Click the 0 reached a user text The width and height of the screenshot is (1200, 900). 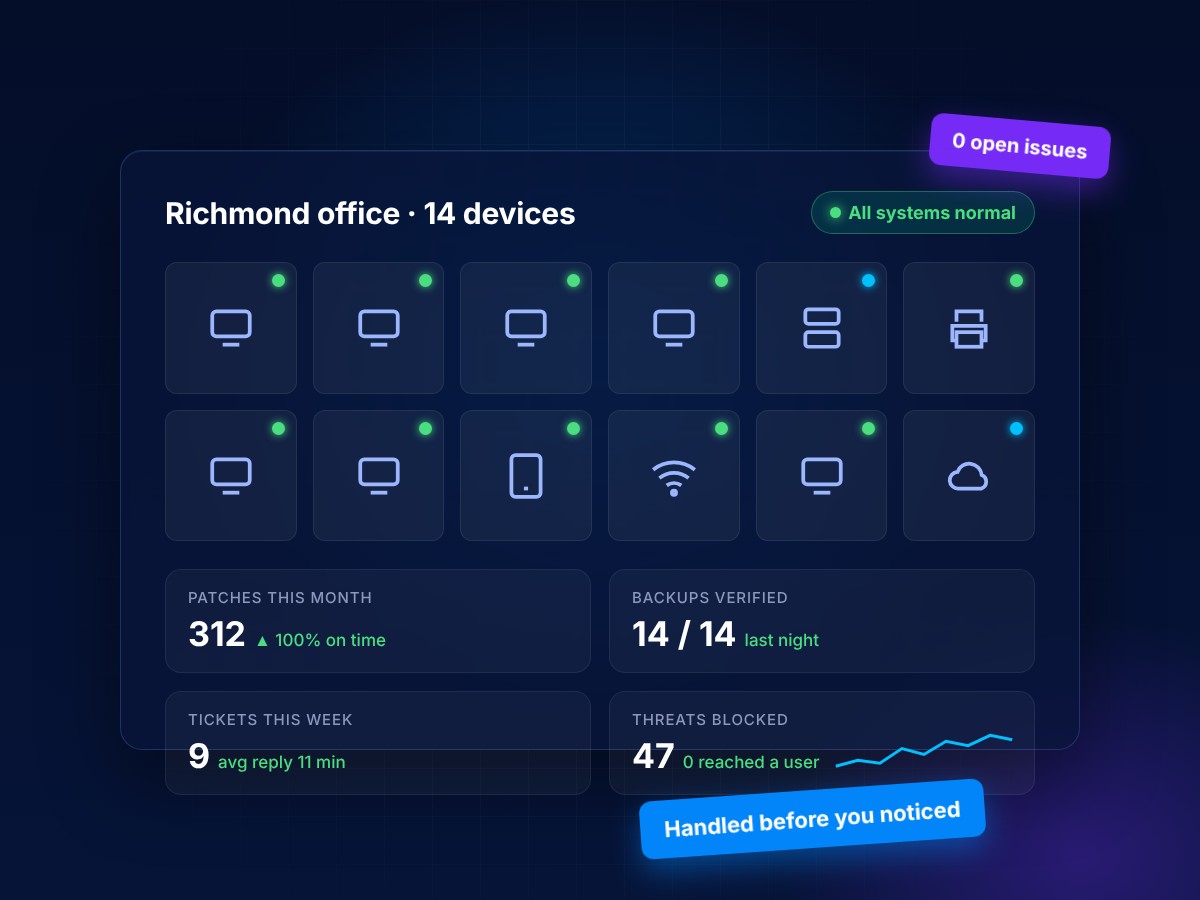(x=751, y=762)
